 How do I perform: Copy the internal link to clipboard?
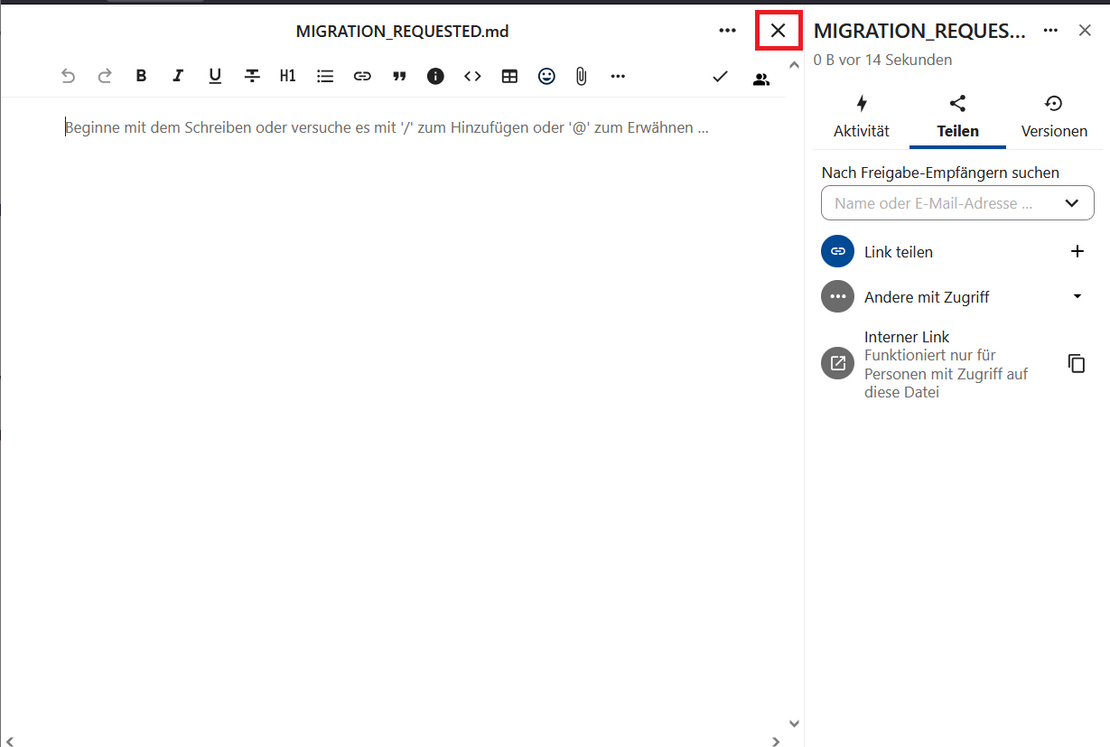tap(1076, 364)
